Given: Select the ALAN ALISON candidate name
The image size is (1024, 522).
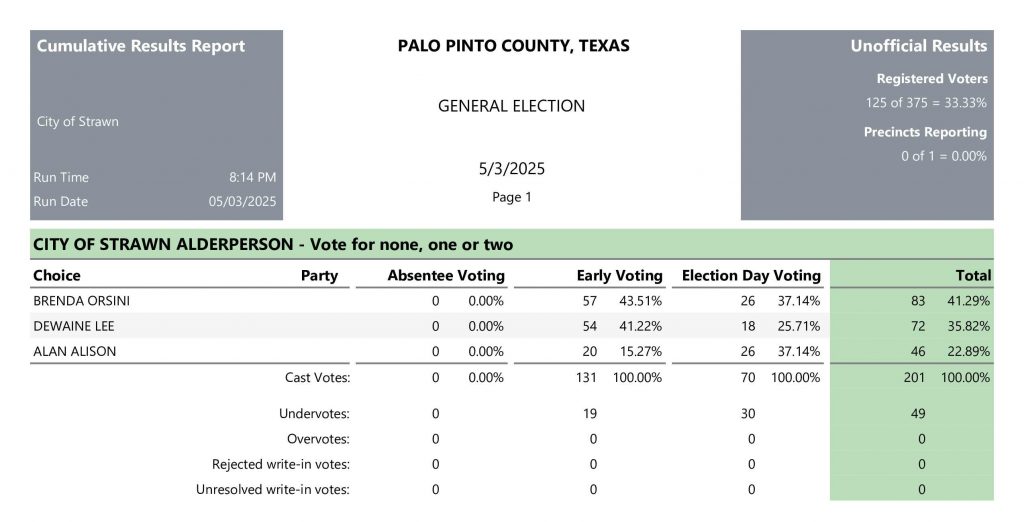Looking at the screenshot, I should click(x=74, y=351).
